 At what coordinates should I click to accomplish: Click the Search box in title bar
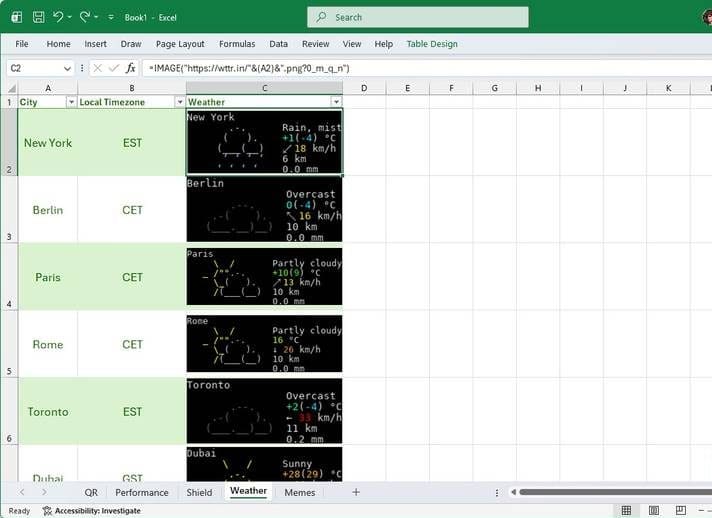[418, 17]
